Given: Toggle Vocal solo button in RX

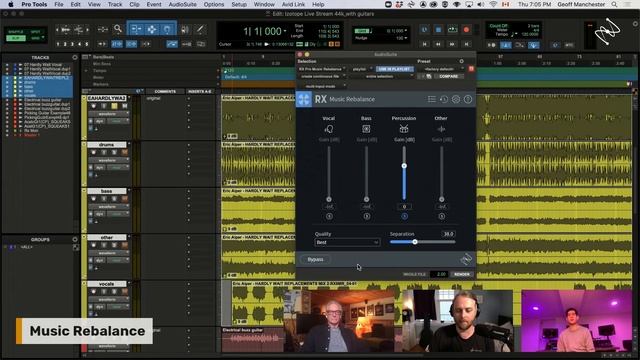Looking at the screenshot, I should point(329,216).
